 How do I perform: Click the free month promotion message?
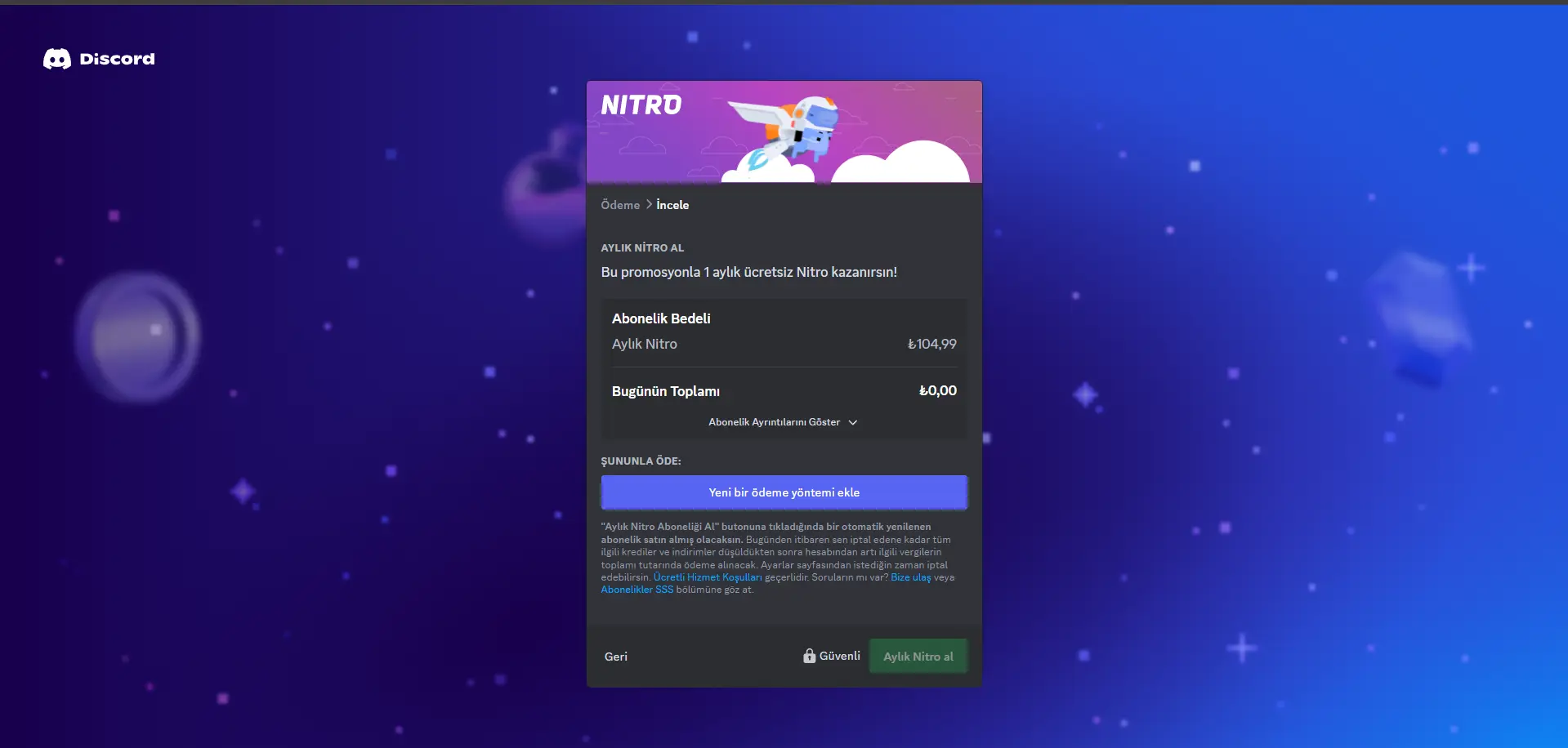click(x=749, y=272)
